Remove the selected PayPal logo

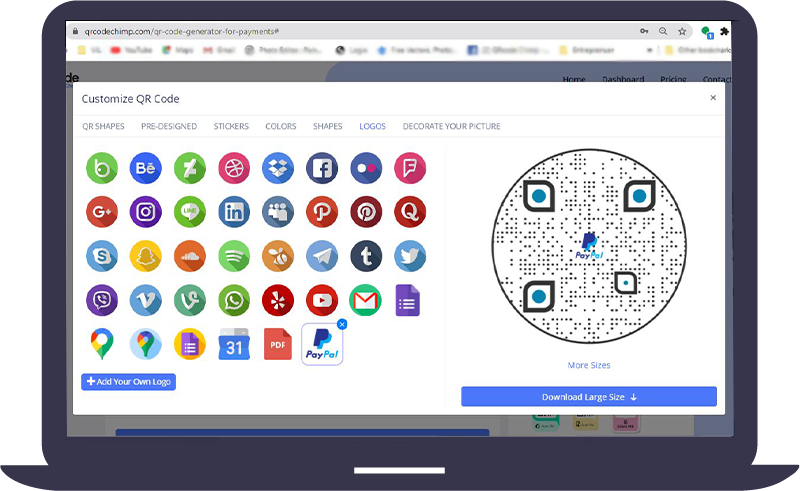click(x=342, y=325)
